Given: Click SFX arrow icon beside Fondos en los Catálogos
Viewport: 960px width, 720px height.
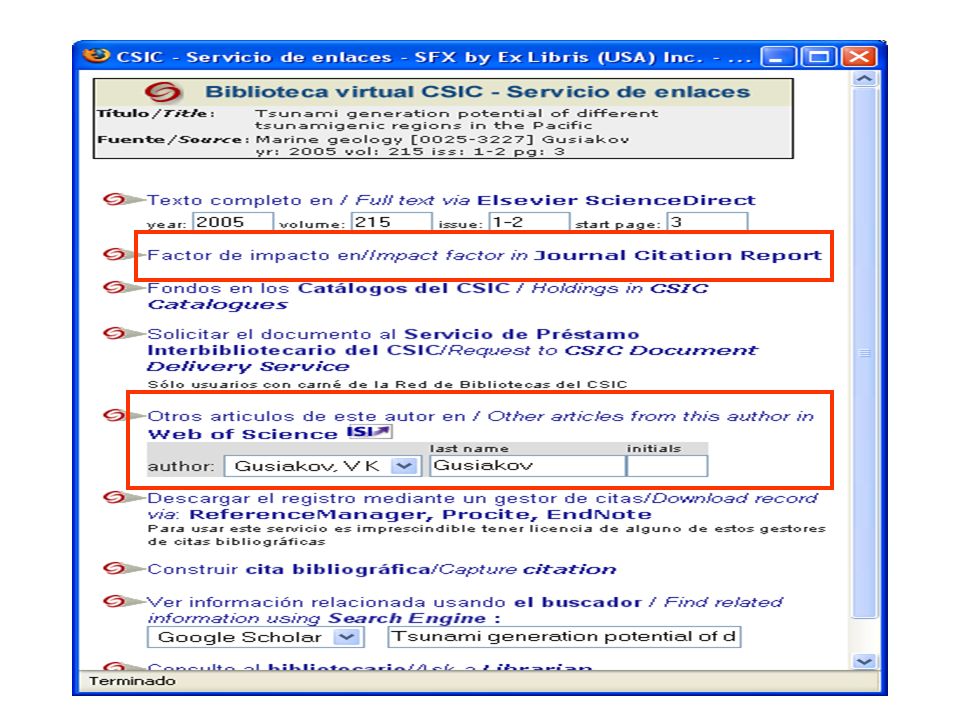Looking at the screenshot, I should click(122, 287).
